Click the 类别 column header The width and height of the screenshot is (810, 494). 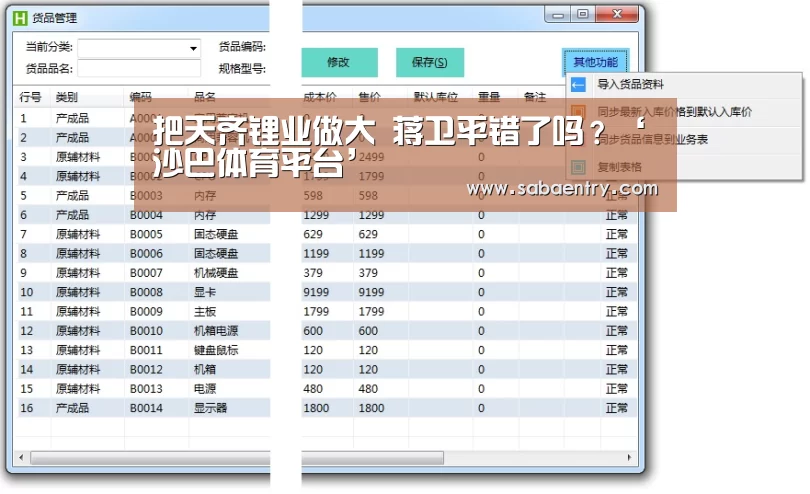pos(67,97)
